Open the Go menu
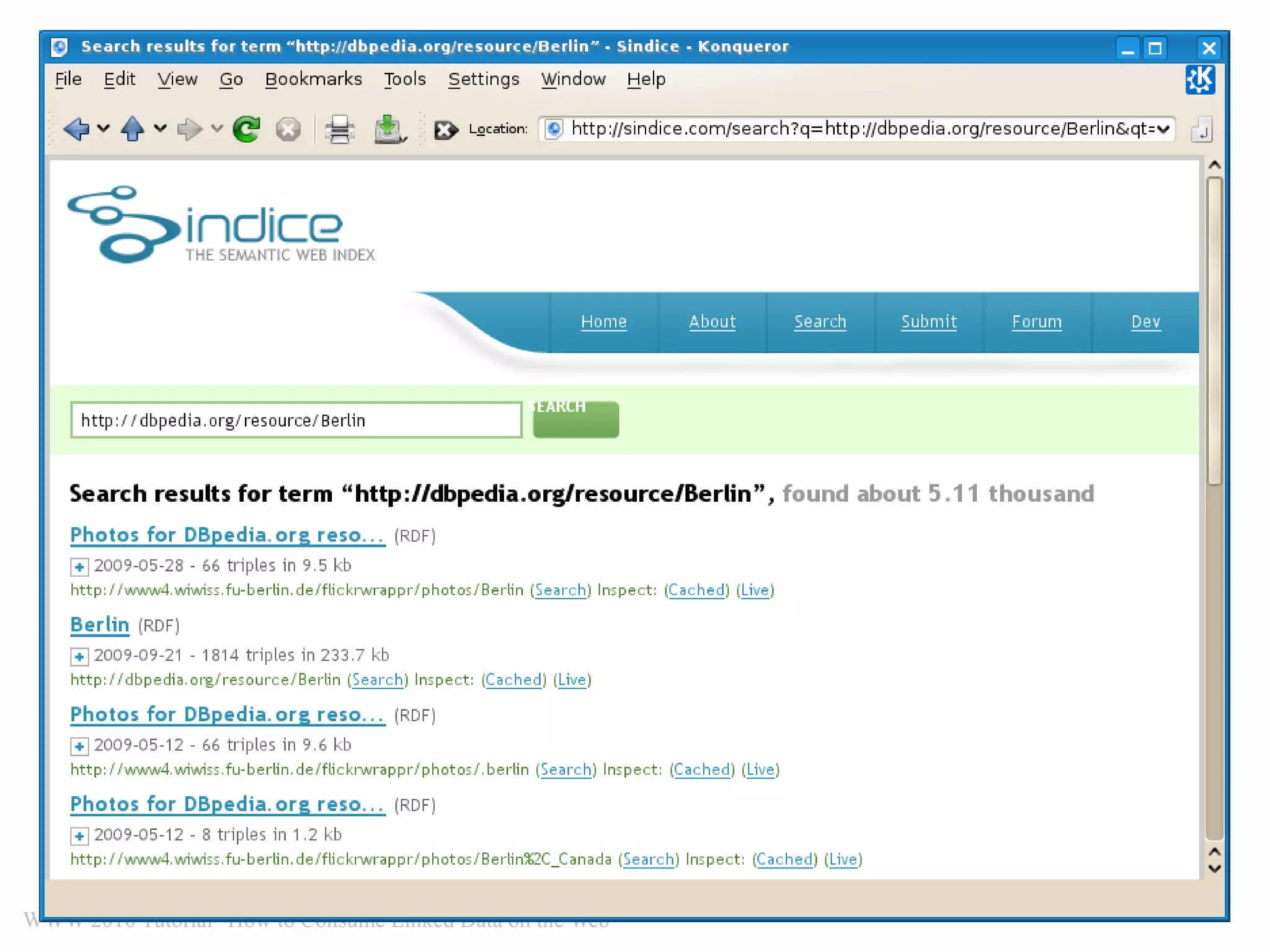Viewport: 1270px width, 952px height. 231,79
